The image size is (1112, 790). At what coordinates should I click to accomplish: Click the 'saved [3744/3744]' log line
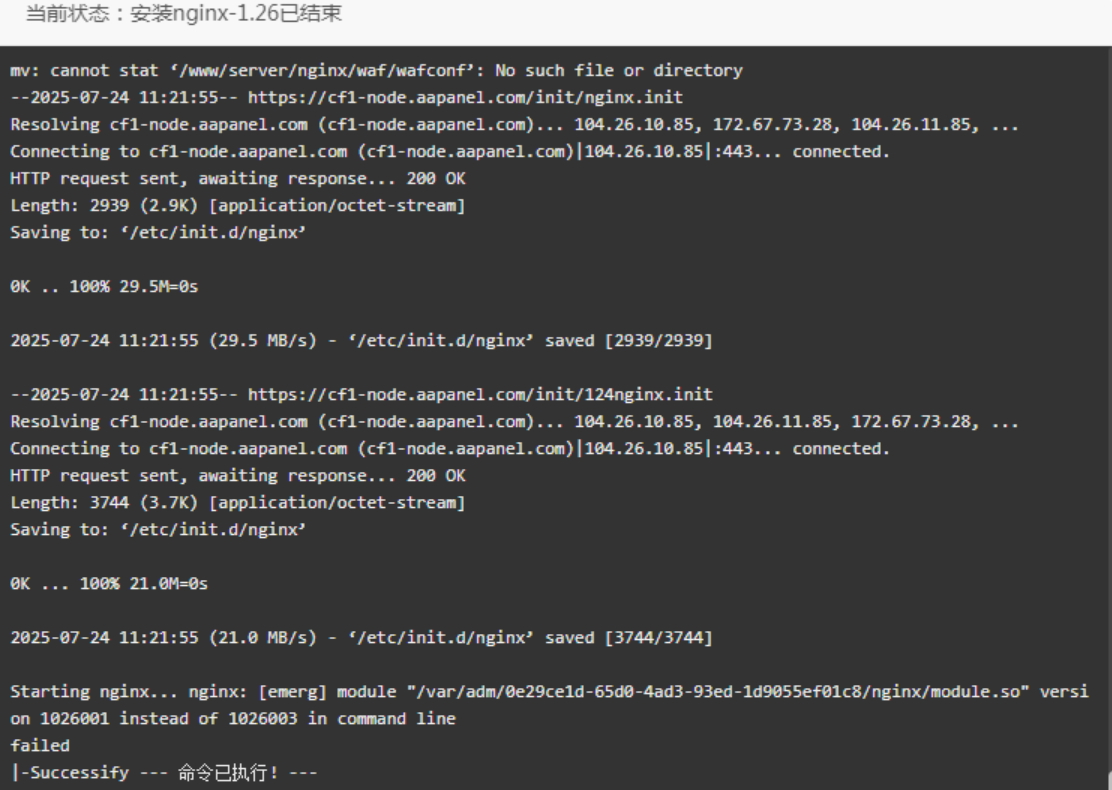361,638
